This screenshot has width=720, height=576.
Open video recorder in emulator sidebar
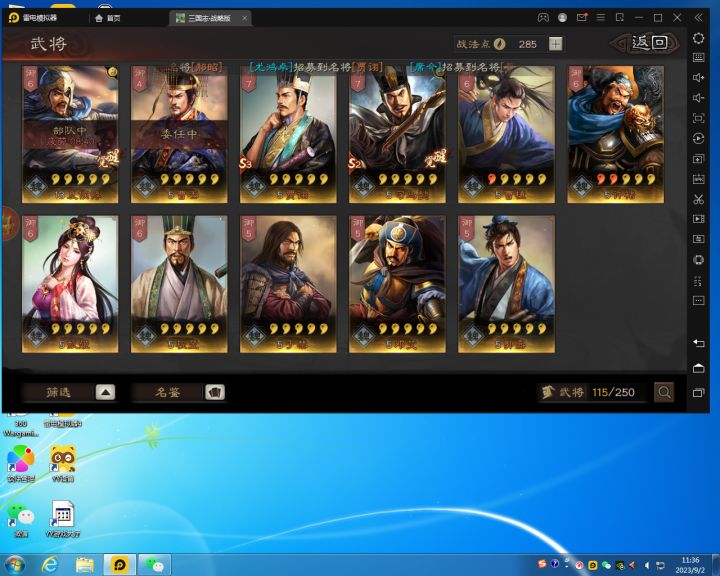click(698, 219)
